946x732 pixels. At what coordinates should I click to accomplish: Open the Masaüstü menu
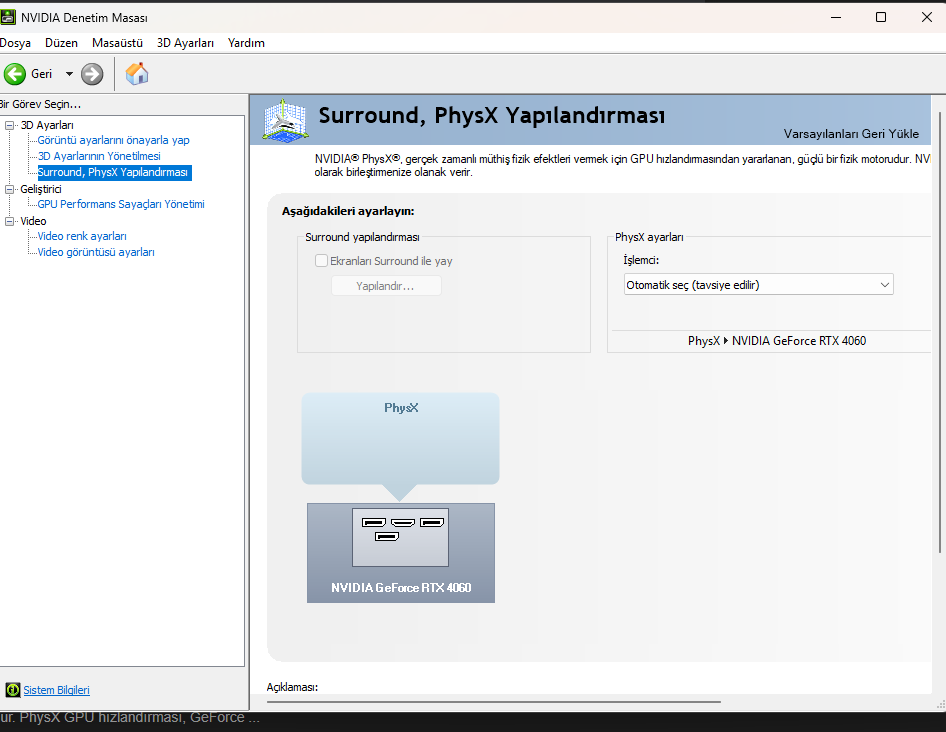coord(117,43)
